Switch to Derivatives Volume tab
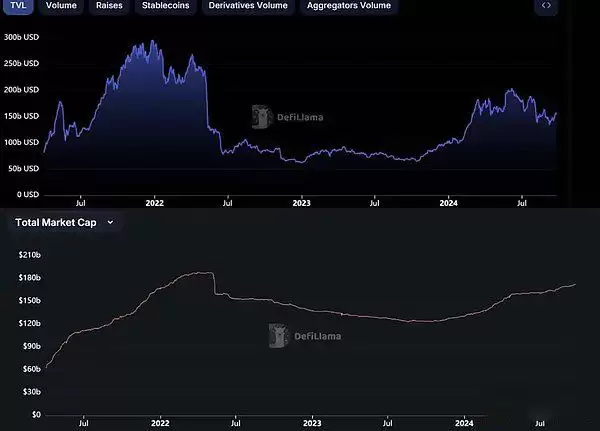Viewport: 600px width, 431px height. click(x=248, y=6)
